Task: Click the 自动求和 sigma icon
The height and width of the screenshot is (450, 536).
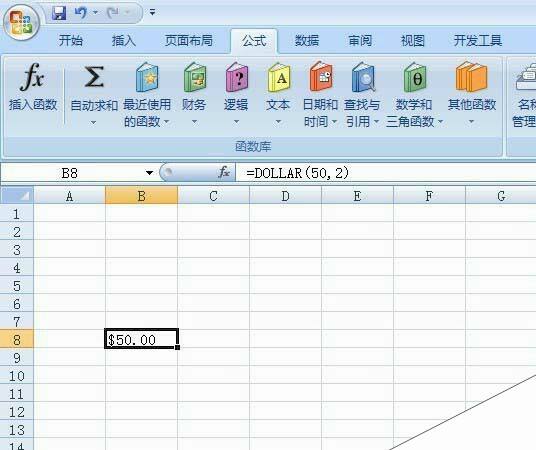Action: pos(94,77)
